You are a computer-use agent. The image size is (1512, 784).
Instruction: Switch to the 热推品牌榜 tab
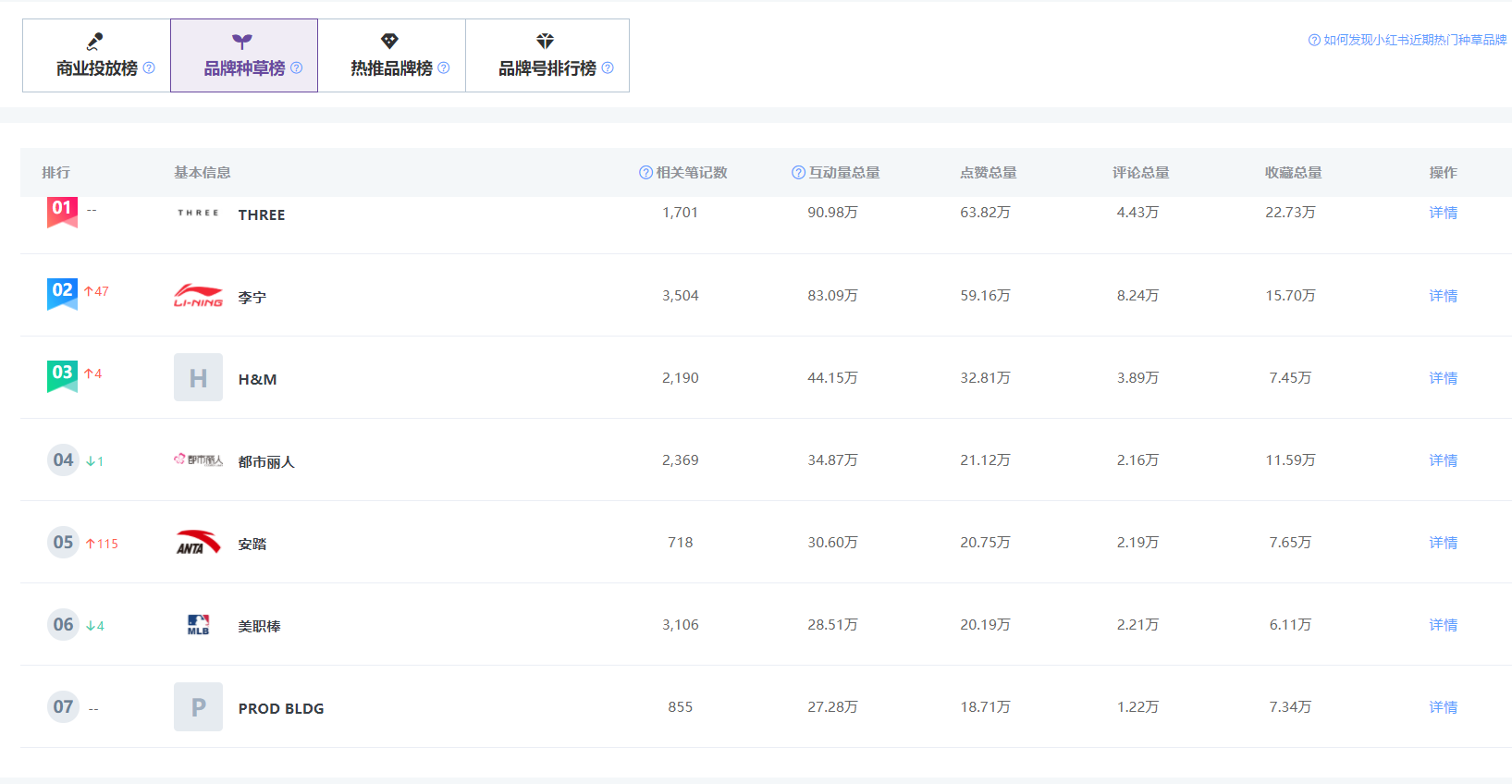point(391,55)
